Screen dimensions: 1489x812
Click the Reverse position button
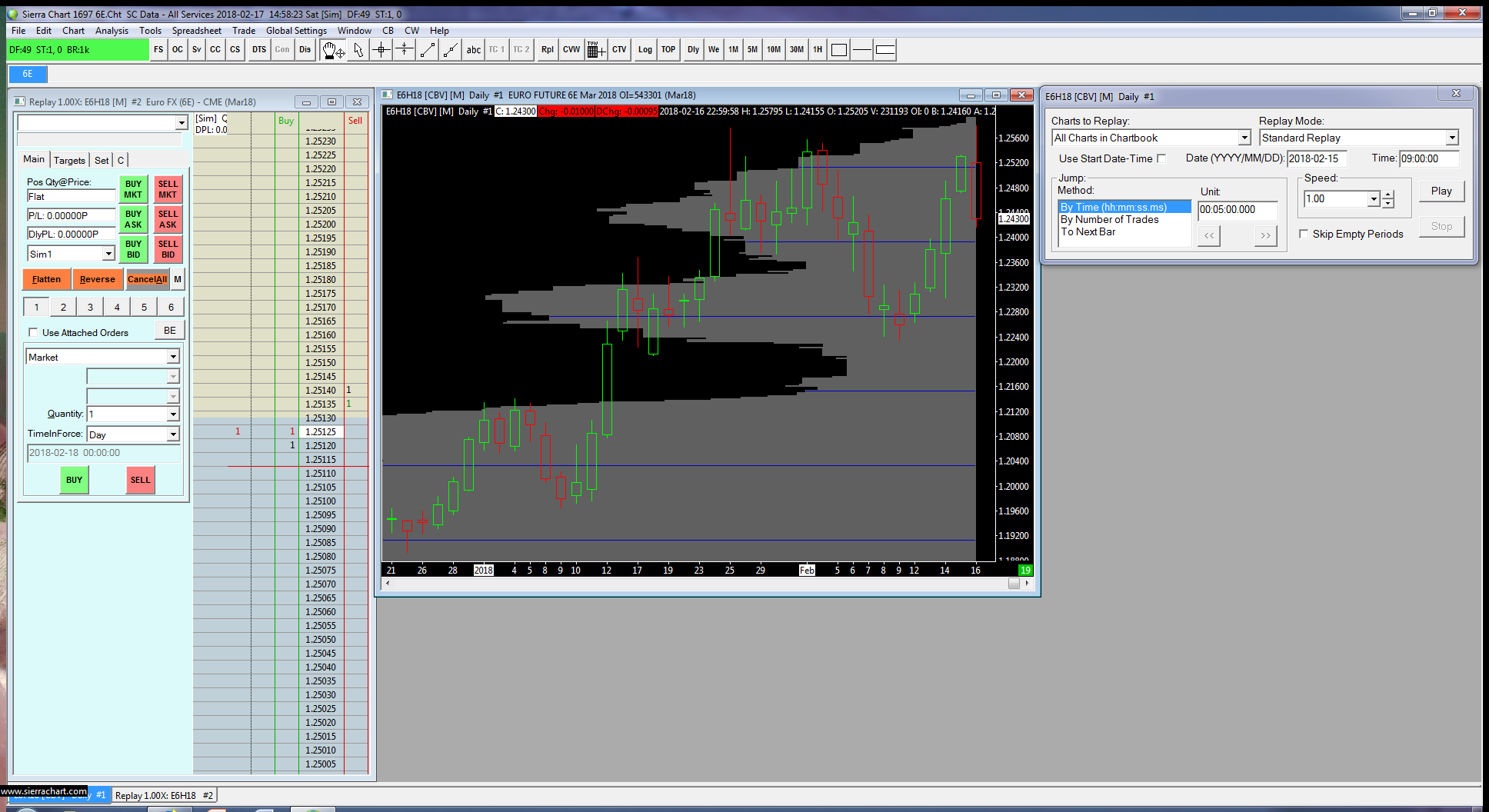click(x=97, y=279)
